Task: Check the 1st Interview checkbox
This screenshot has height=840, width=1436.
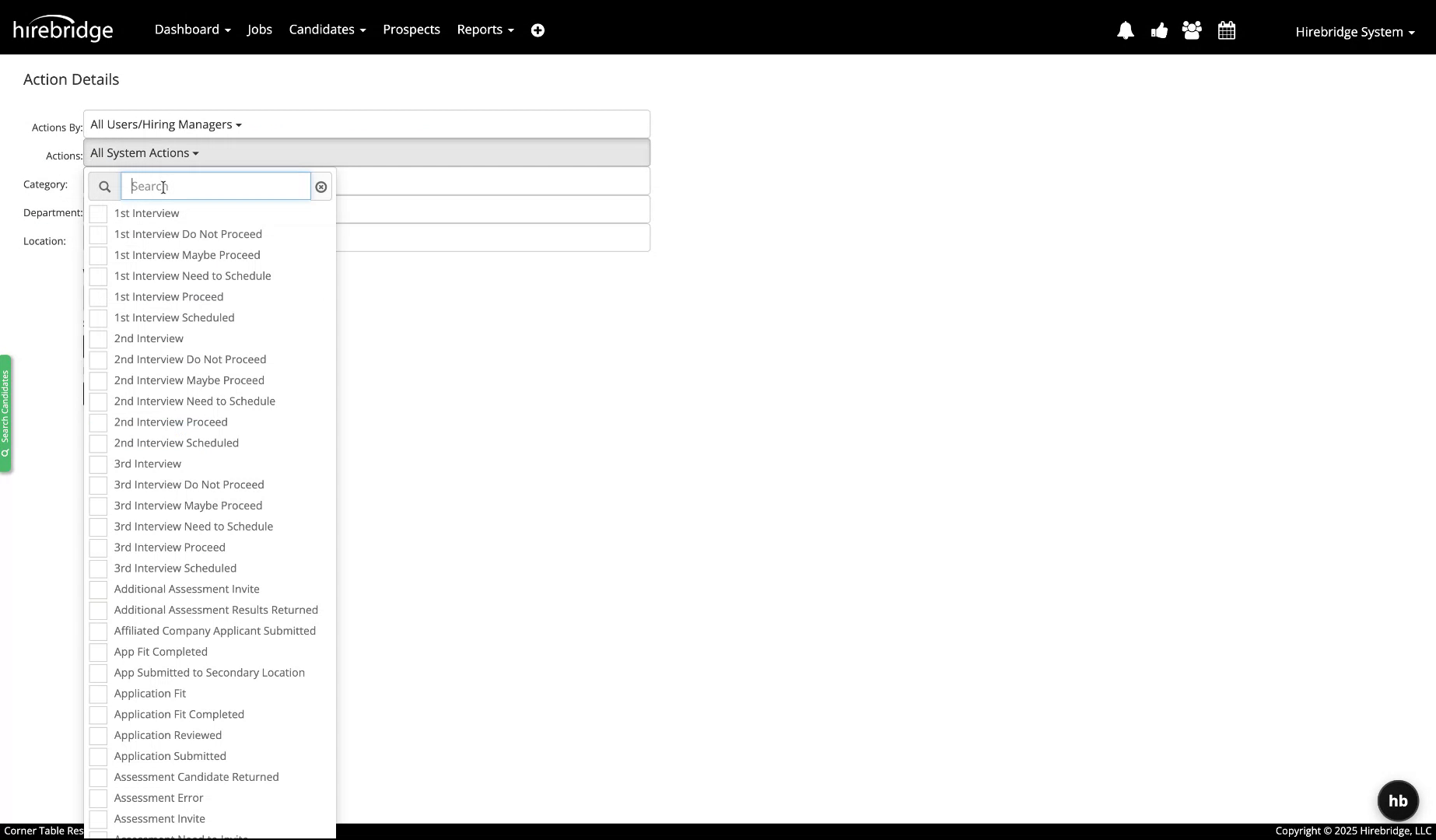Action: [x=99, y=213]
